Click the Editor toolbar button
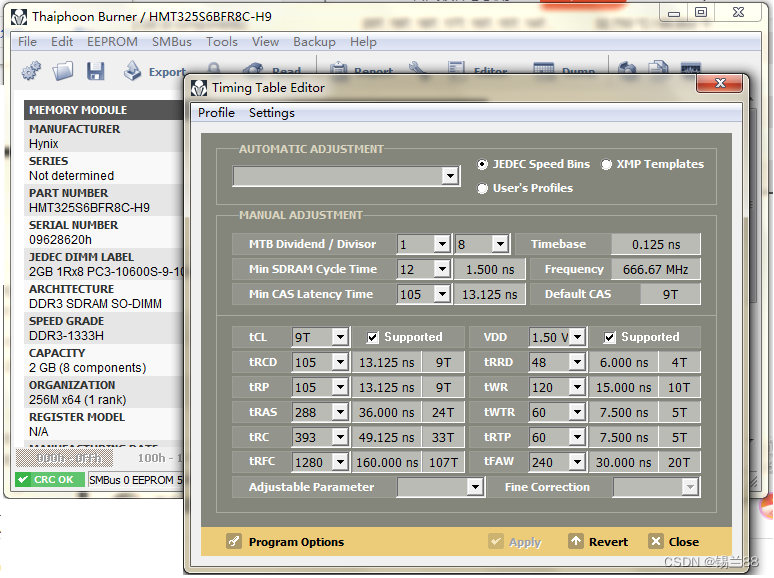 click(477, 71)
